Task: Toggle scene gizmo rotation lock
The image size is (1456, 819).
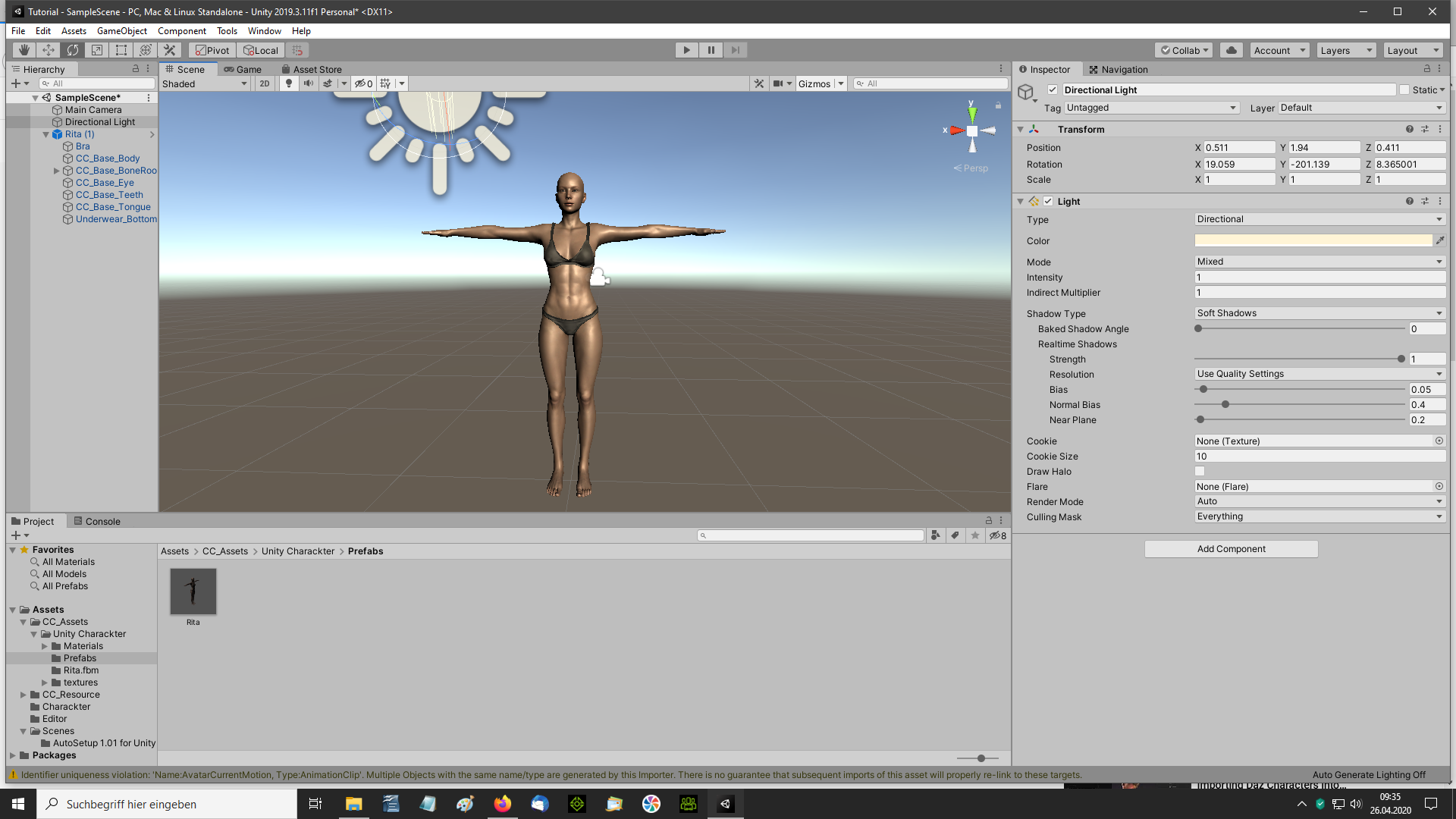Action: [x=999, y=105]
